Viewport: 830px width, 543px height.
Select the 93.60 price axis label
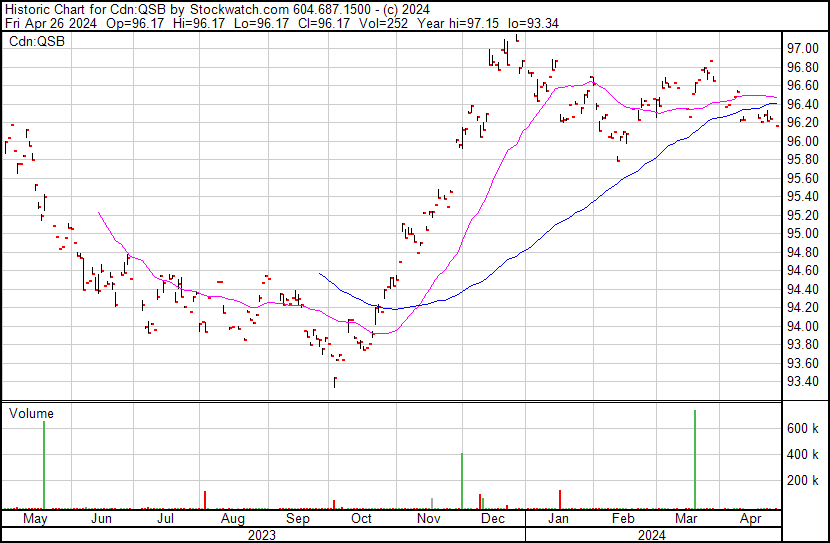[x=802, y=364]
